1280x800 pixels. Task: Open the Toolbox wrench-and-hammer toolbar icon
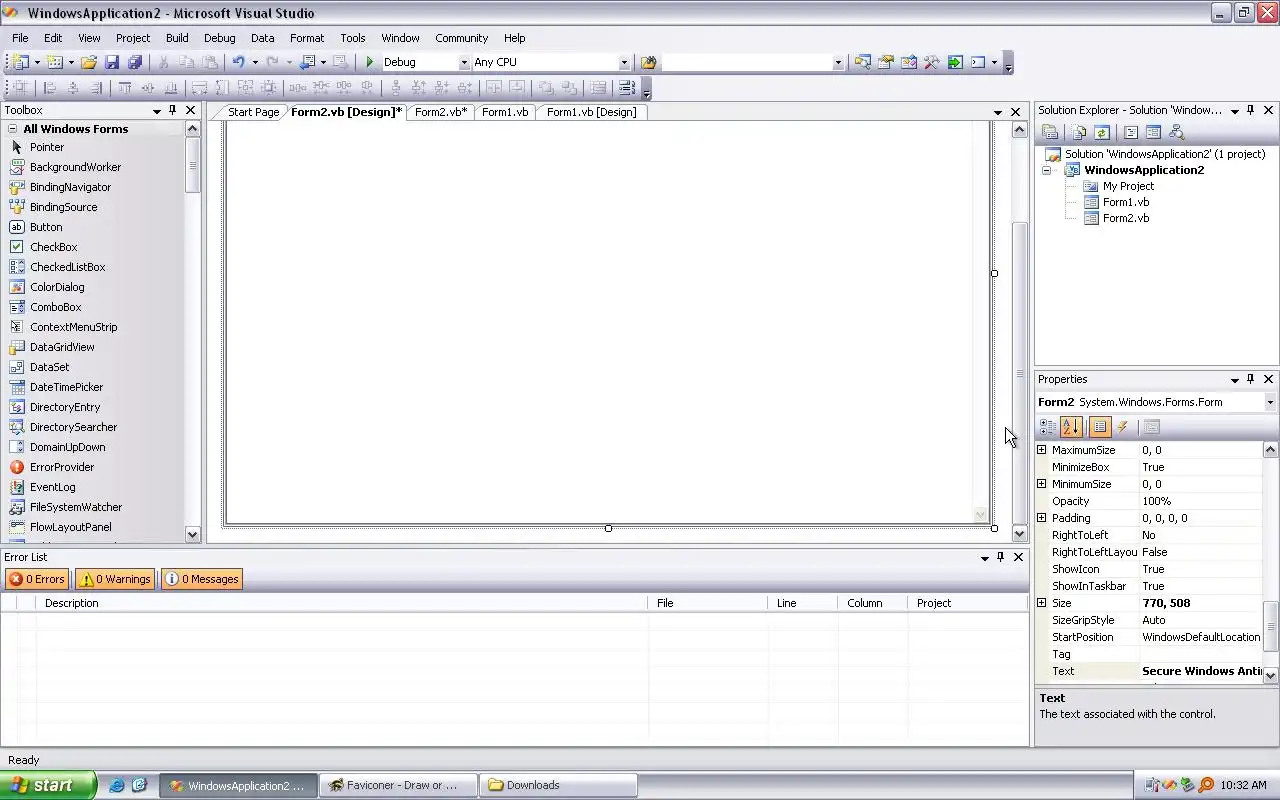[931, 62]
